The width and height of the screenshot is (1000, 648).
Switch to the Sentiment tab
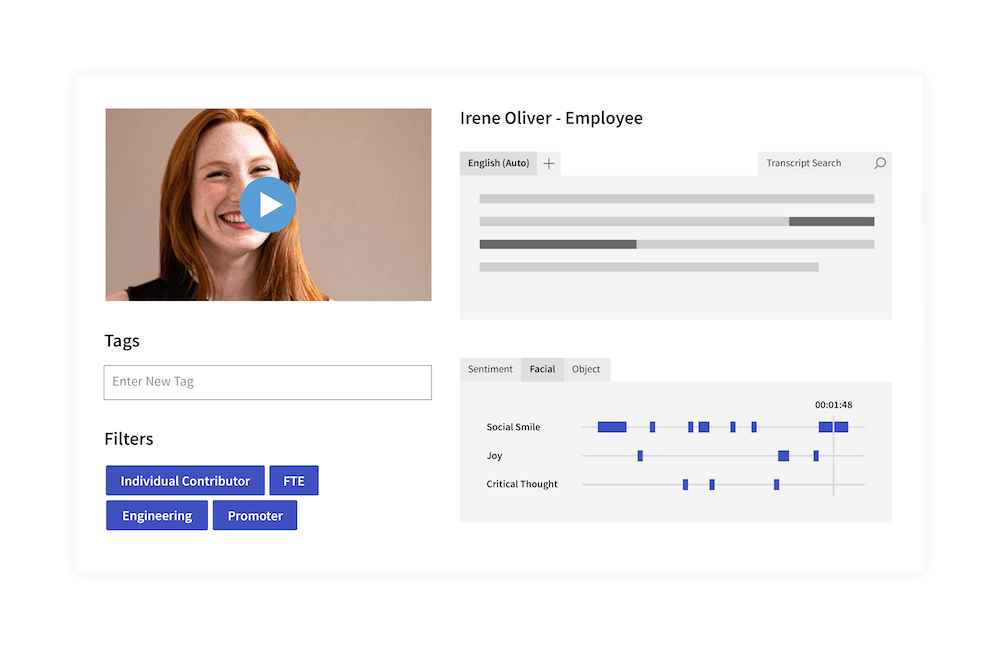click(490, 369)
